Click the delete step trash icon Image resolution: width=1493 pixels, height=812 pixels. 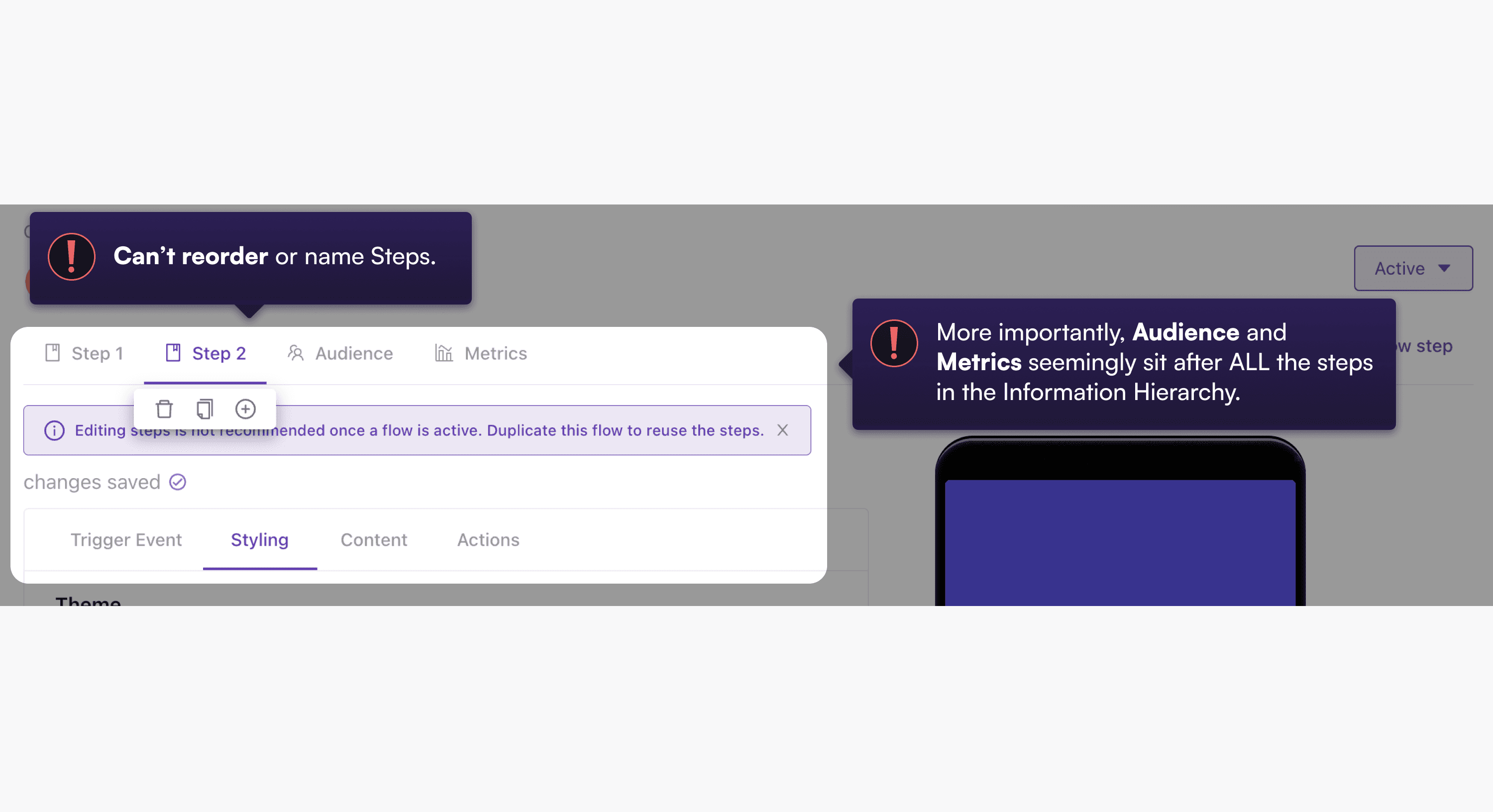[164, 408]
